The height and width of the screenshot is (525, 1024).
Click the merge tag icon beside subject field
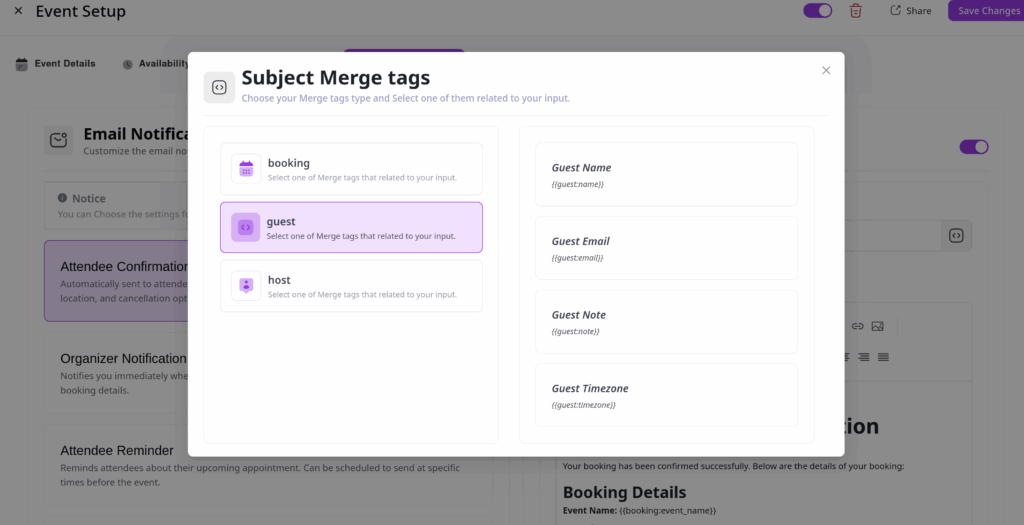[956, 236]
